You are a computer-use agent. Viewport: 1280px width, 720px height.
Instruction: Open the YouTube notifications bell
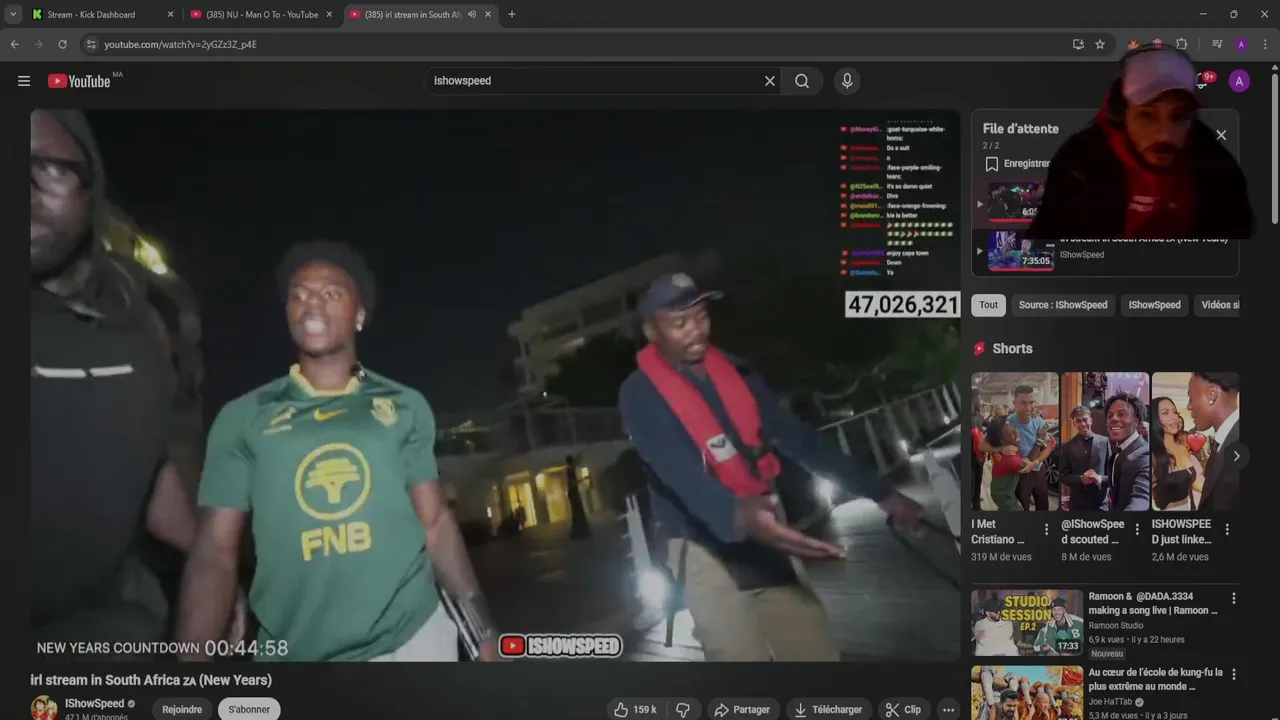(1203, 81)
